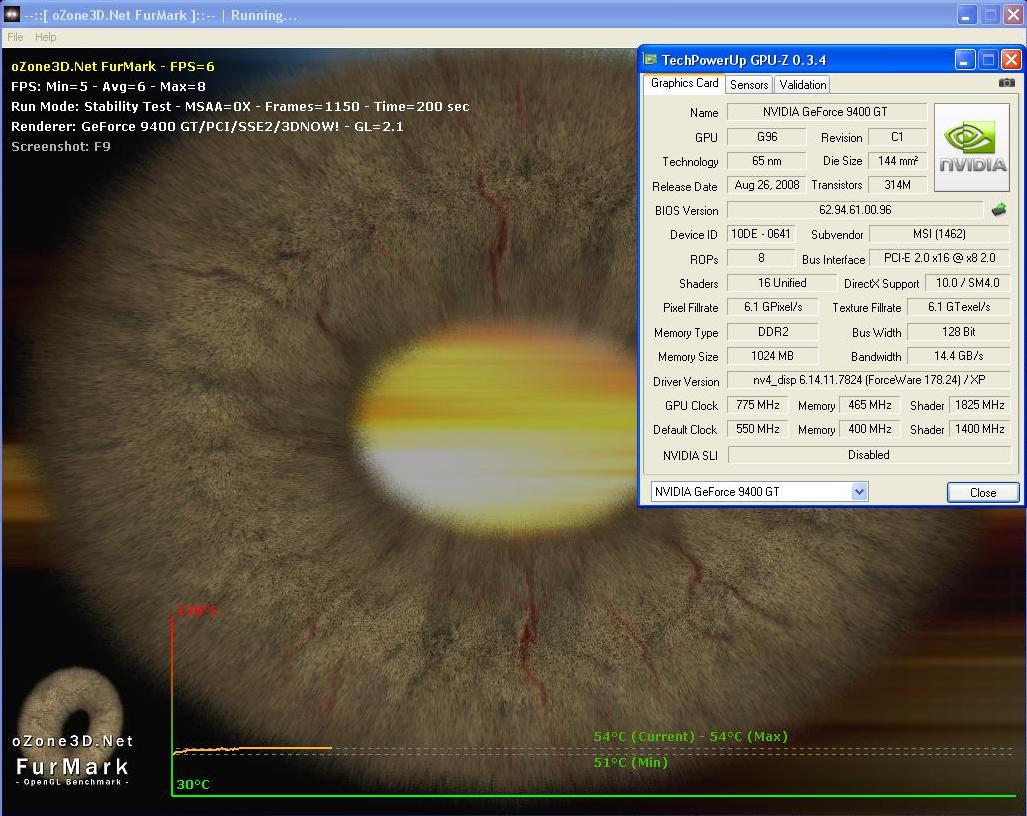Click the Shaders value 16 Unified
This screenshot has width=1027, height=816.
781,283
